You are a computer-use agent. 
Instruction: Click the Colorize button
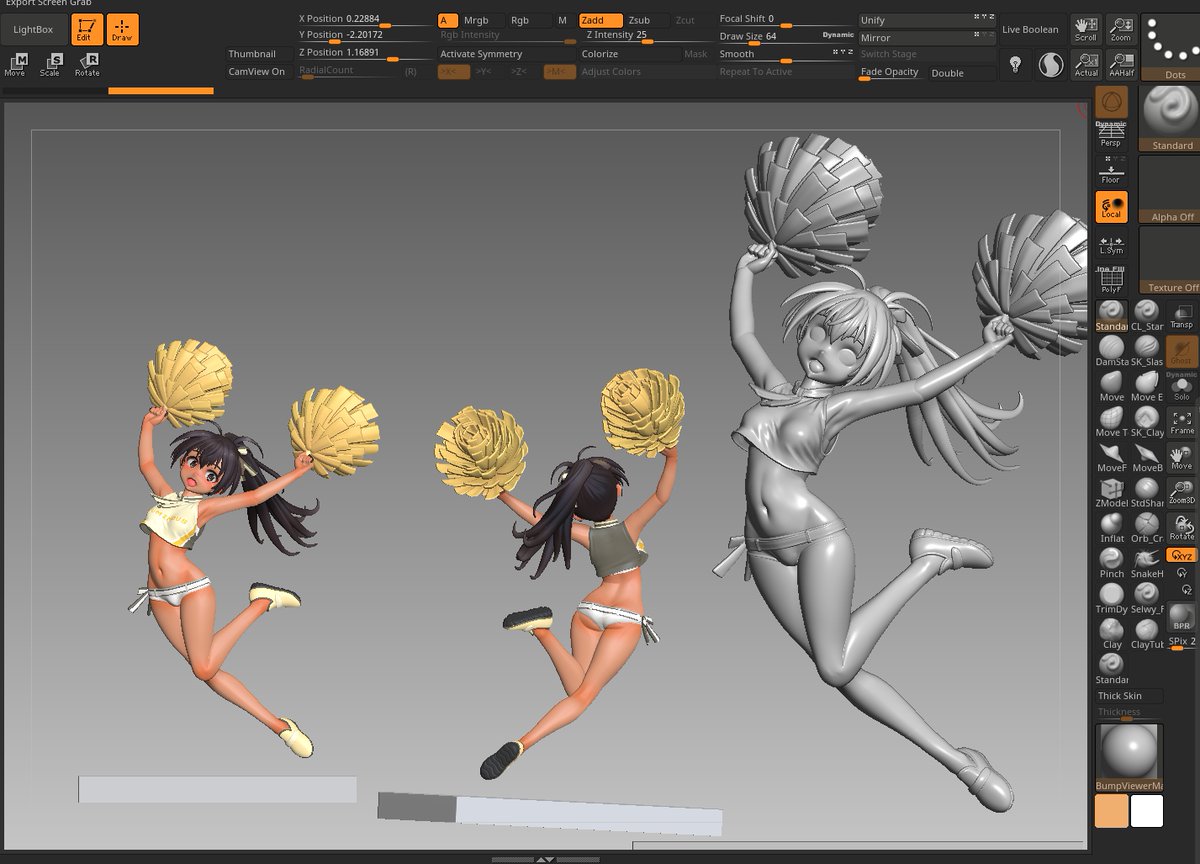coord(628,54)
